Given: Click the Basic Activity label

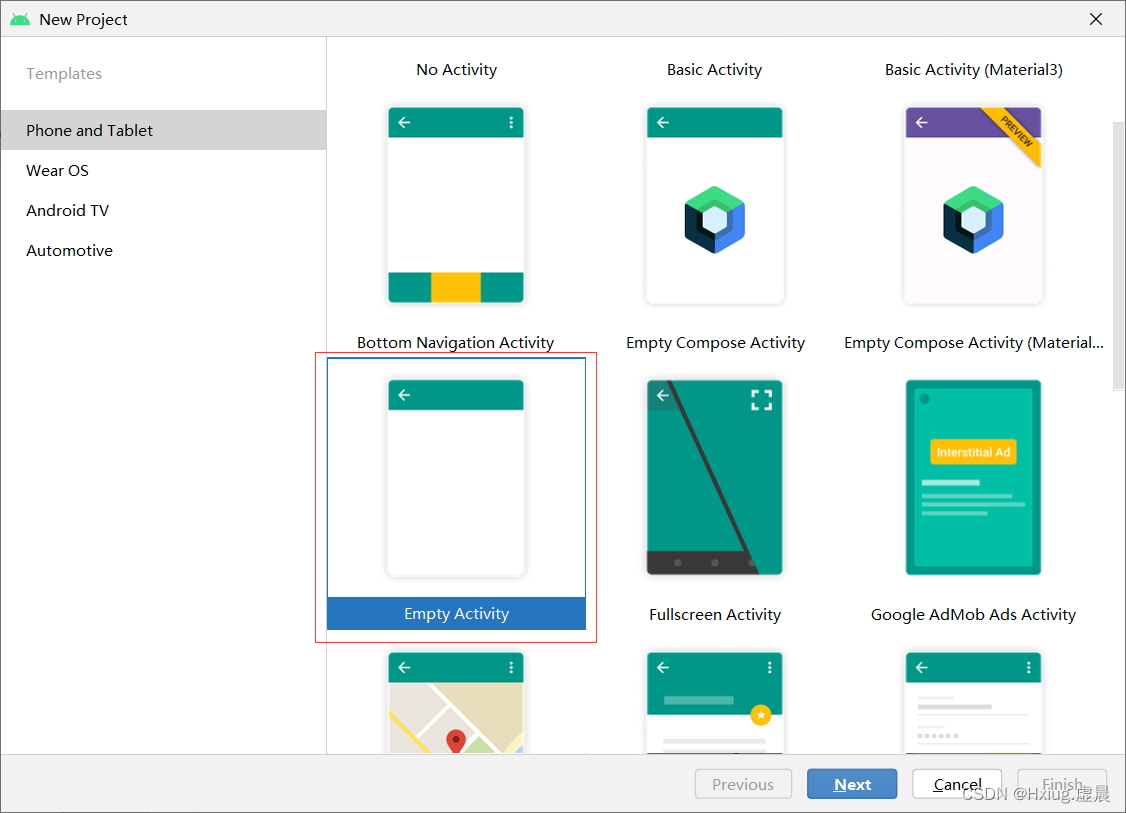Looking at the screenshot, I should pos(715,70).
